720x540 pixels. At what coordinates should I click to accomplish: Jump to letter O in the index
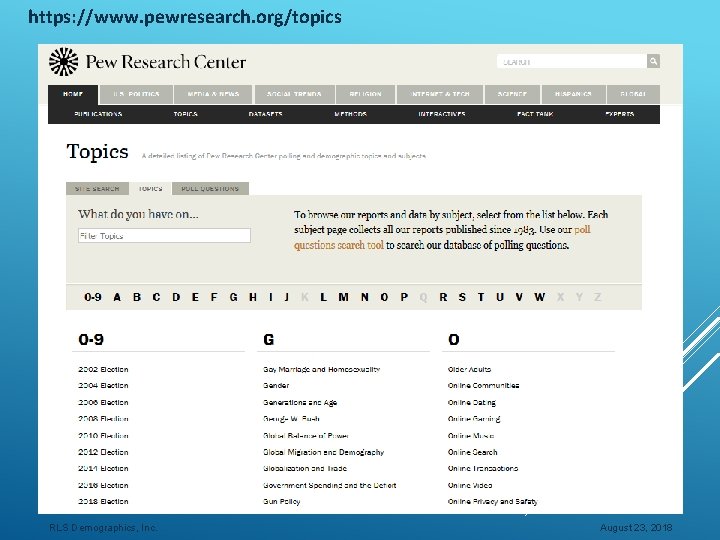384,297
